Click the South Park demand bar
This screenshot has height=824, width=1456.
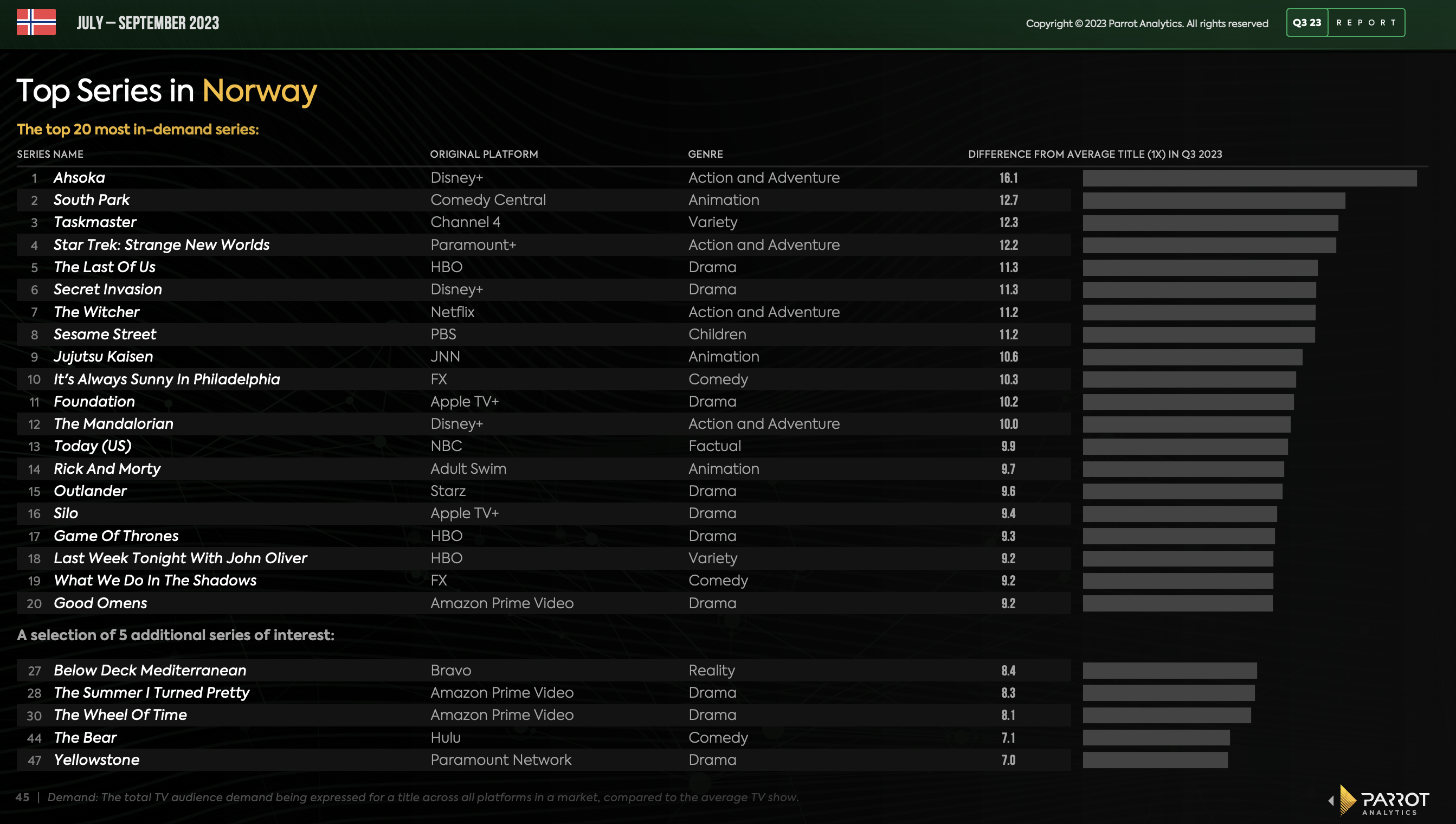1214,201
